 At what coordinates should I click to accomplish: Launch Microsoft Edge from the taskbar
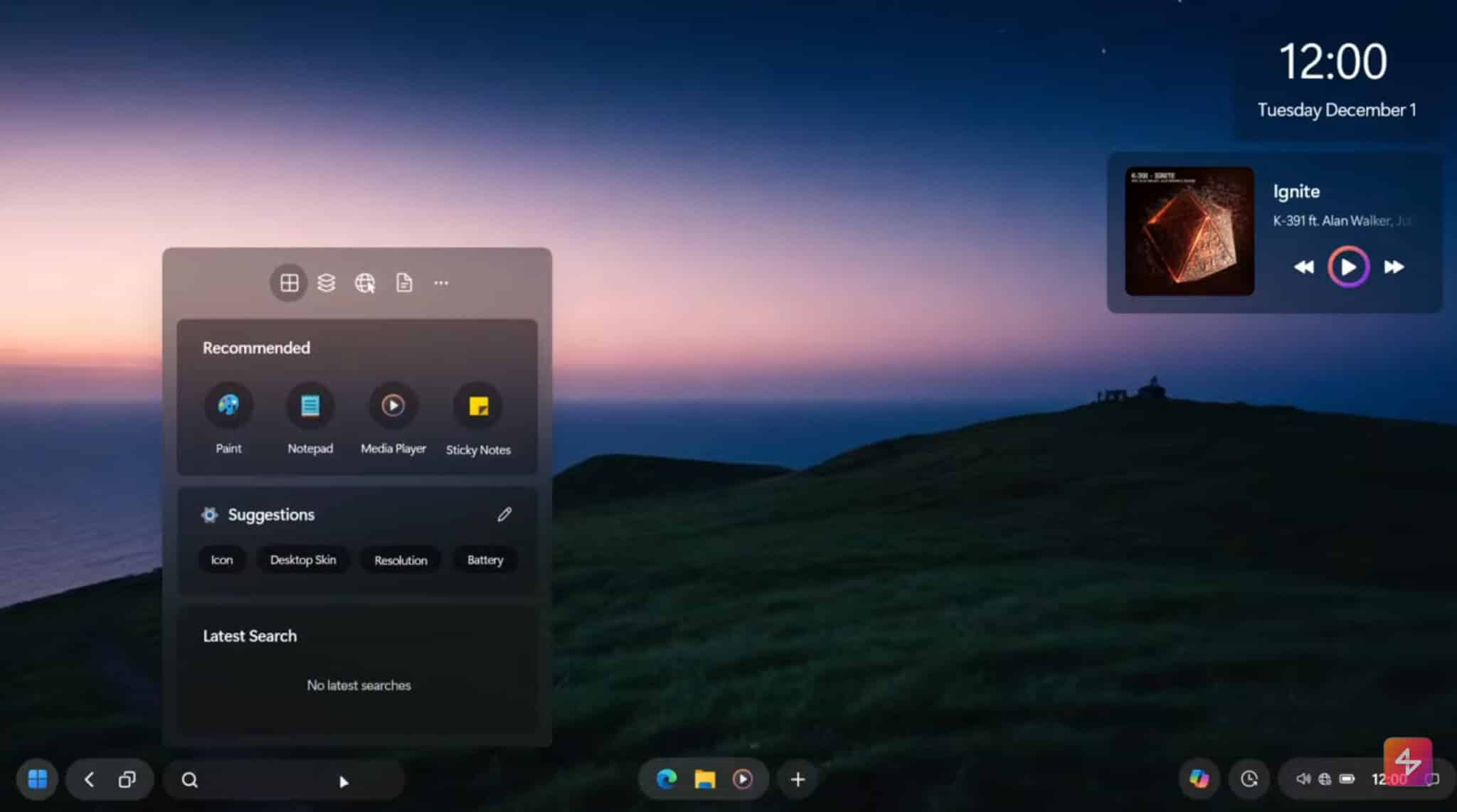664,779
